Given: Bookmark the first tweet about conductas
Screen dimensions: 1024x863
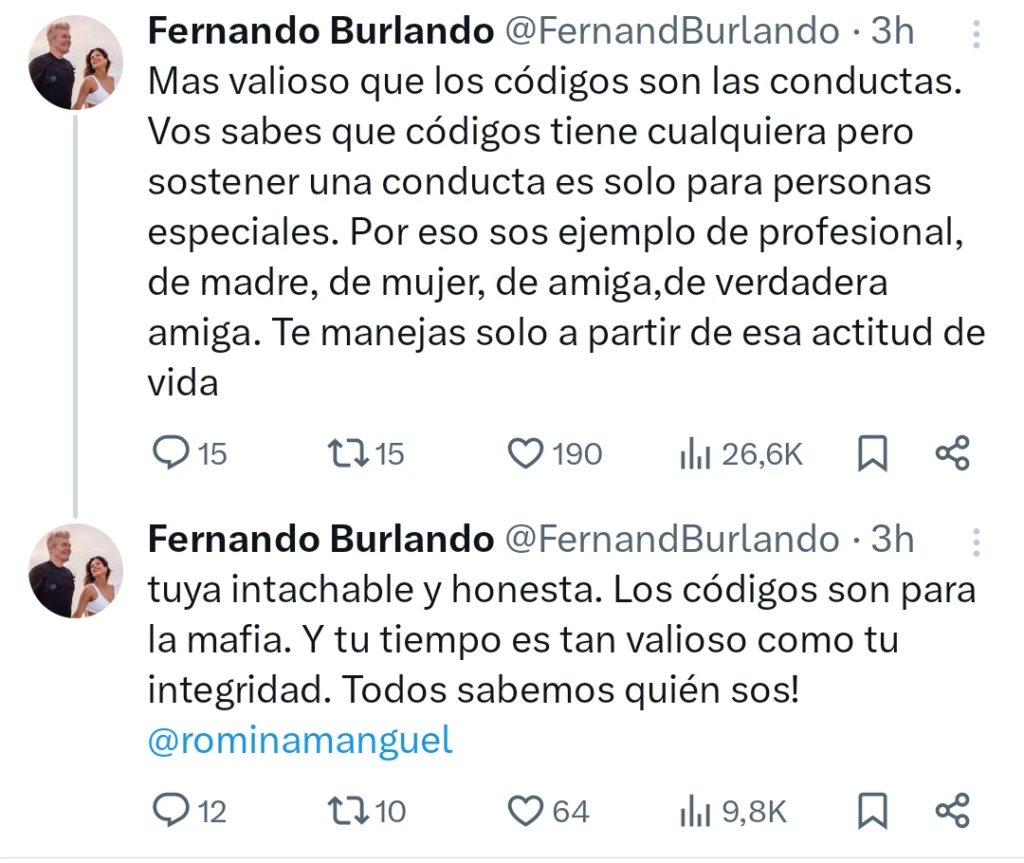Looking at the screenshot, I should tap(873, 455).
